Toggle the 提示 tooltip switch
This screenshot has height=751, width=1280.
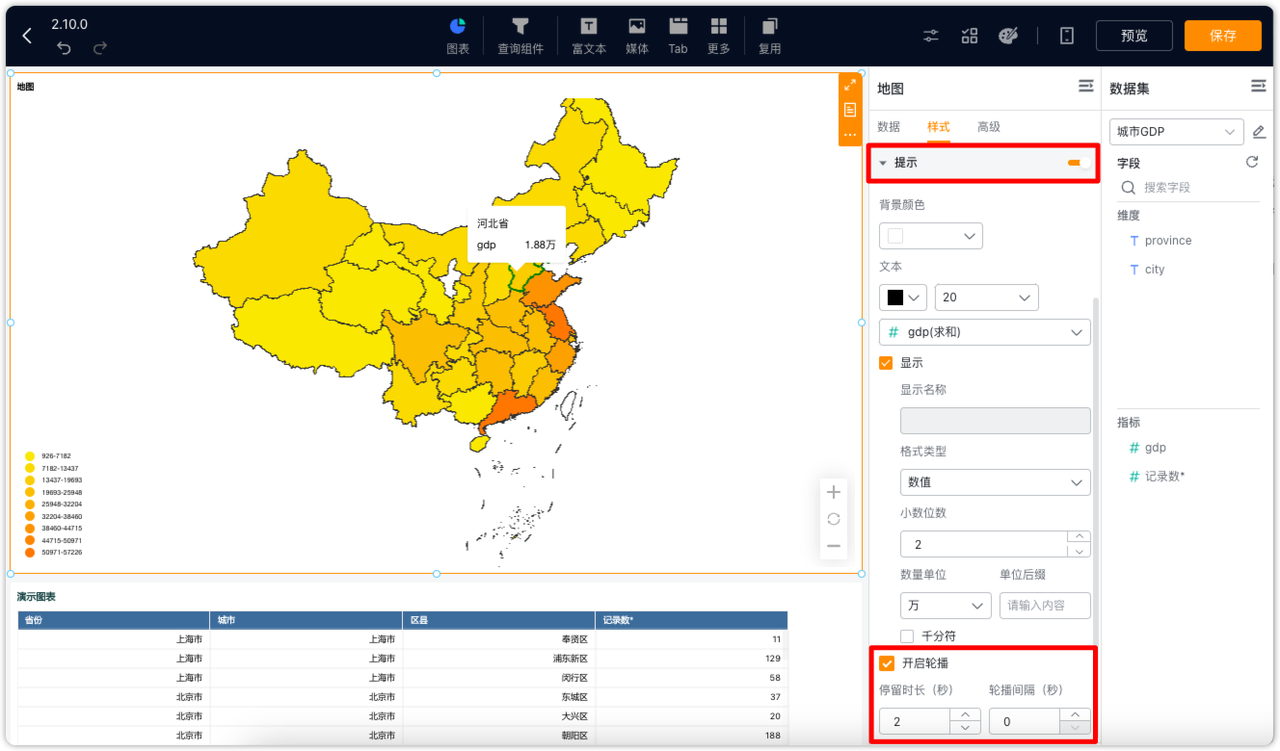coord(1078,163)
